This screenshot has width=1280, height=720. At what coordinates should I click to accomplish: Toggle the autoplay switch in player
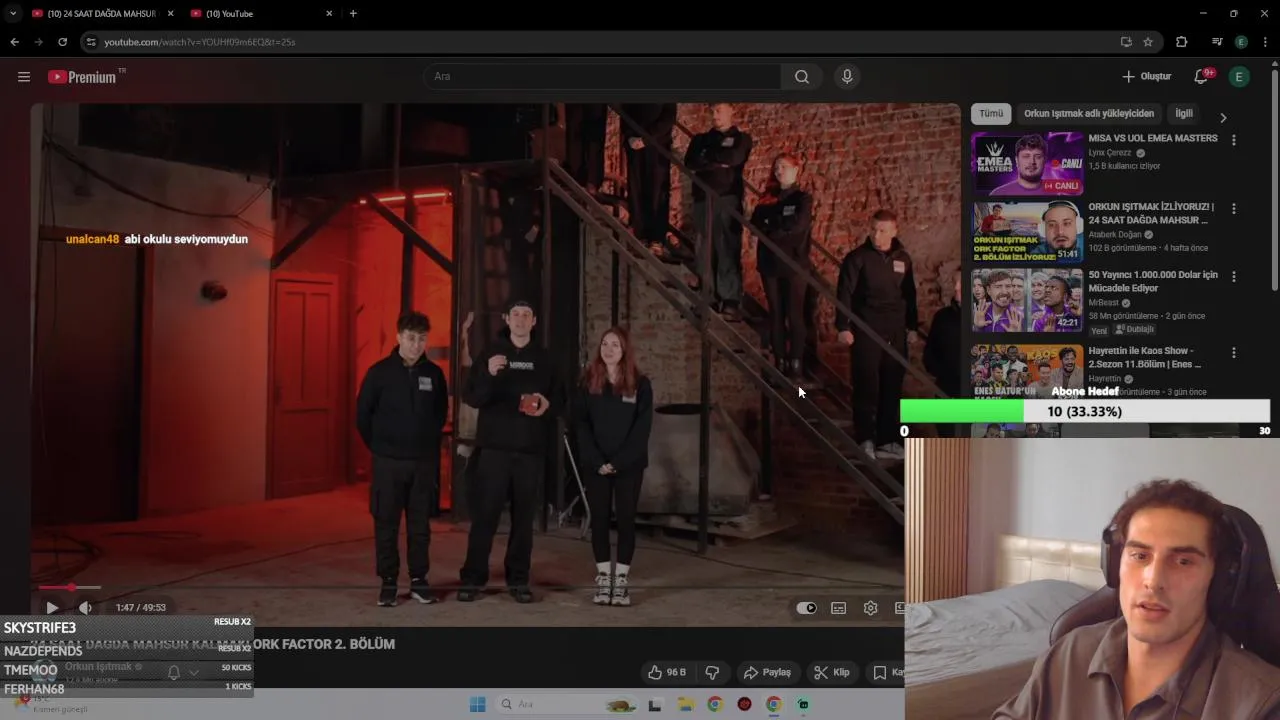click(806, 608)
